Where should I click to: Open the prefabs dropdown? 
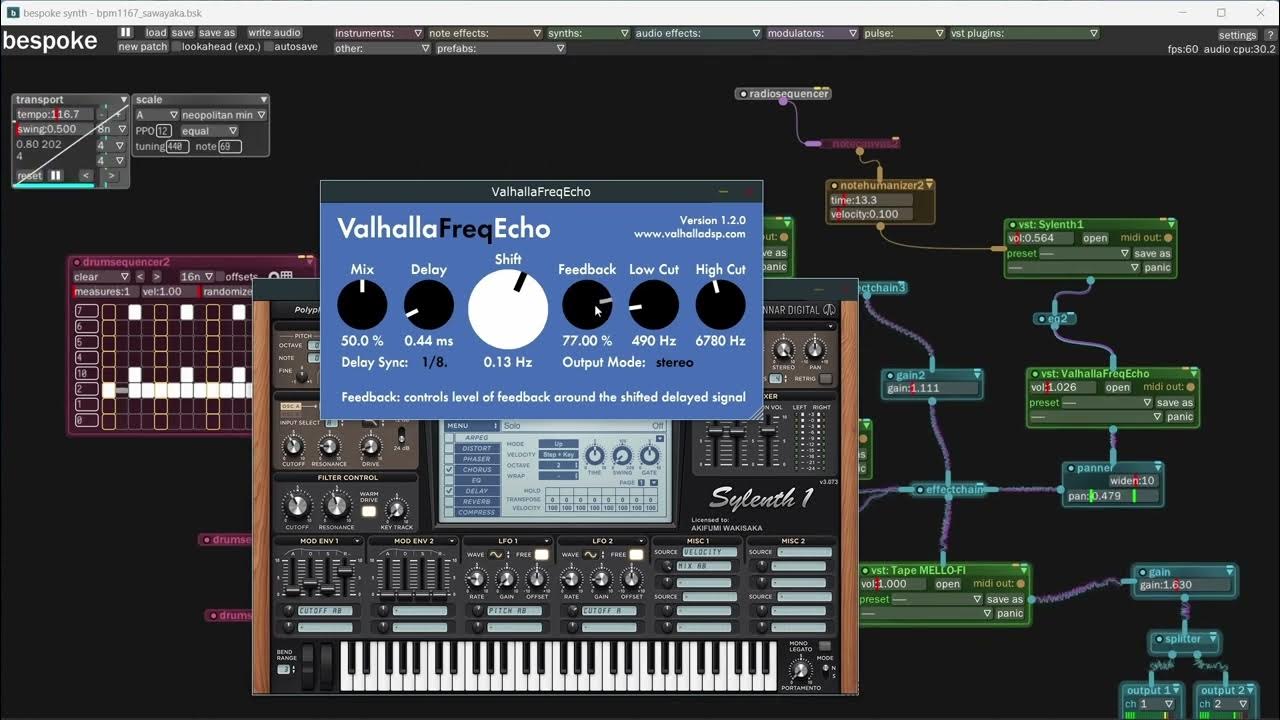[x=500, y=48]
